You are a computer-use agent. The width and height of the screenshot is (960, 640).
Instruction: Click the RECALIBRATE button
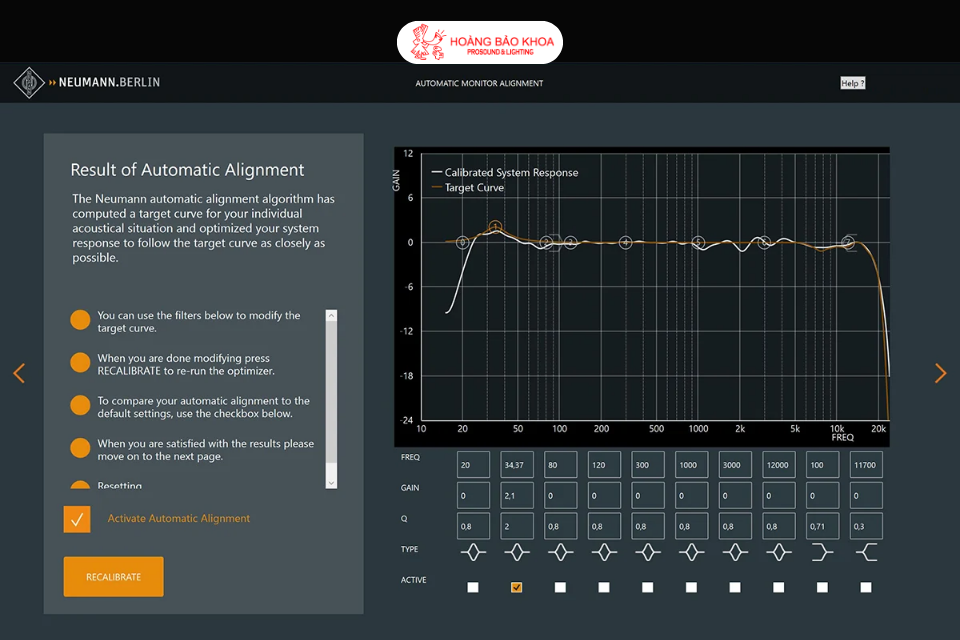tap(113, 577)
